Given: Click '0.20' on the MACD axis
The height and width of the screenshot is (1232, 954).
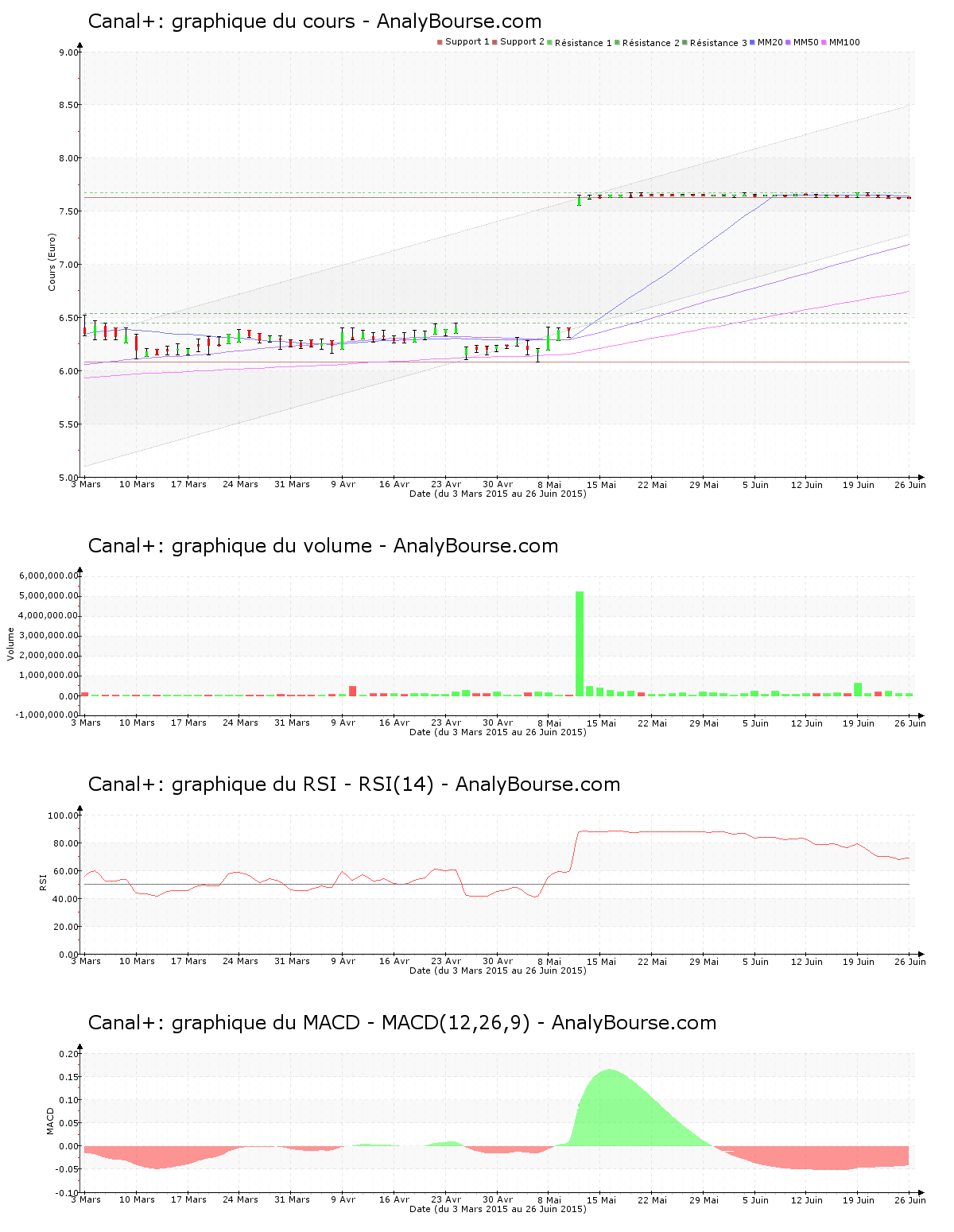Looking at the screenshot, I should pos(69,1054).
